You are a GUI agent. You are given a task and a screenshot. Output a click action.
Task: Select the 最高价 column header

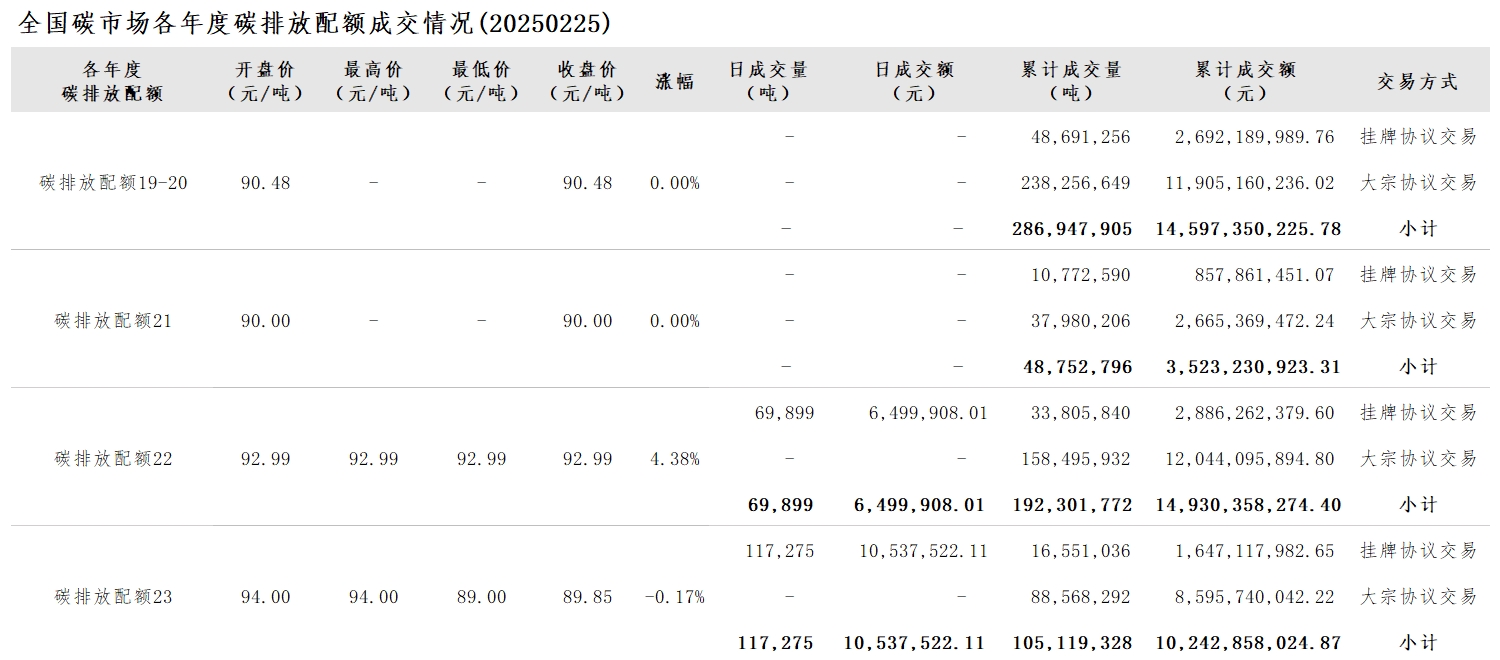(374, 82)
